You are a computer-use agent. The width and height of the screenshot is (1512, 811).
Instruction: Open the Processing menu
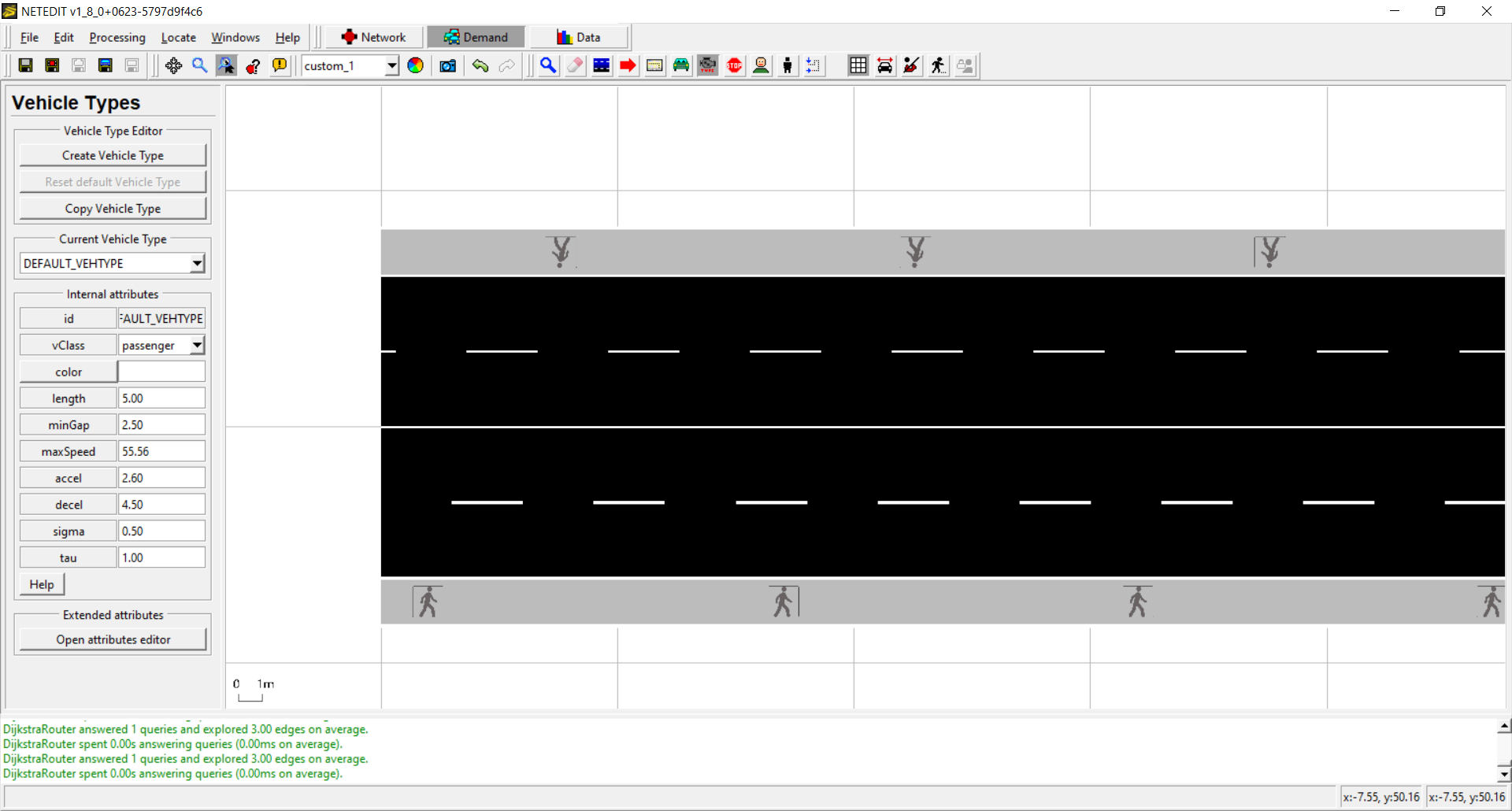(117, 38)
